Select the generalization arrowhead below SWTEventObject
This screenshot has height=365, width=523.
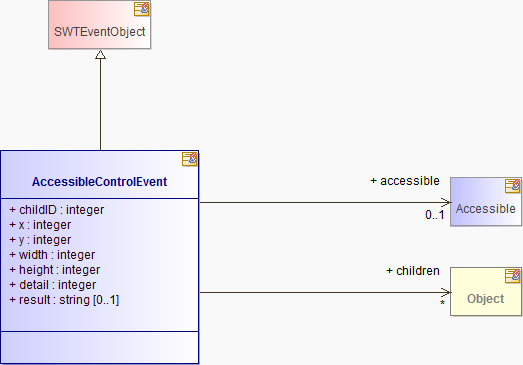point(100,55)
